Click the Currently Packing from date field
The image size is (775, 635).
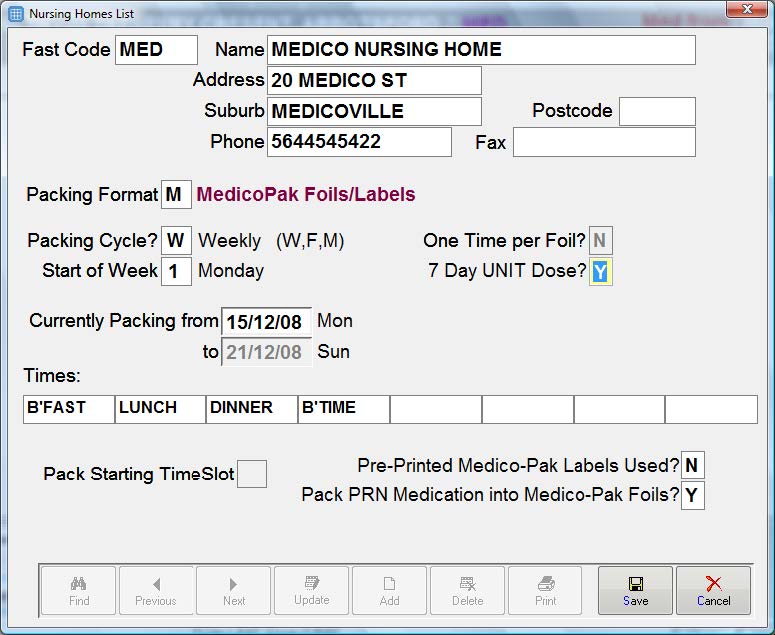(266, 322)
